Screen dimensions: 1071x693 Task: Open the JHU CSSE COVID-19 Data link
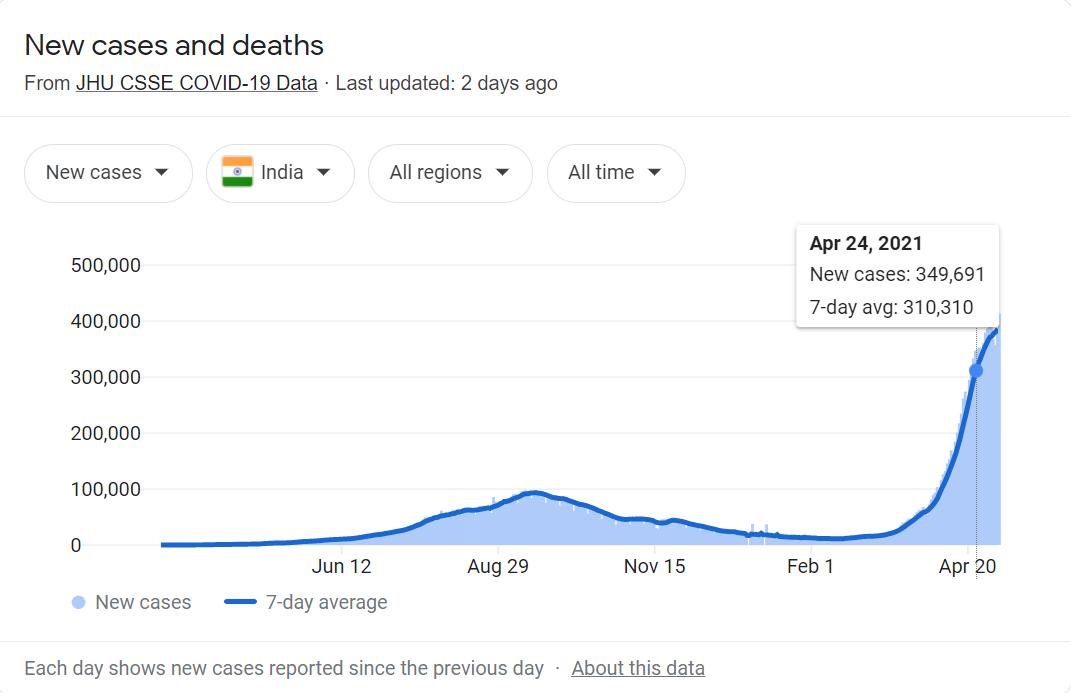[x=196, y=83]
